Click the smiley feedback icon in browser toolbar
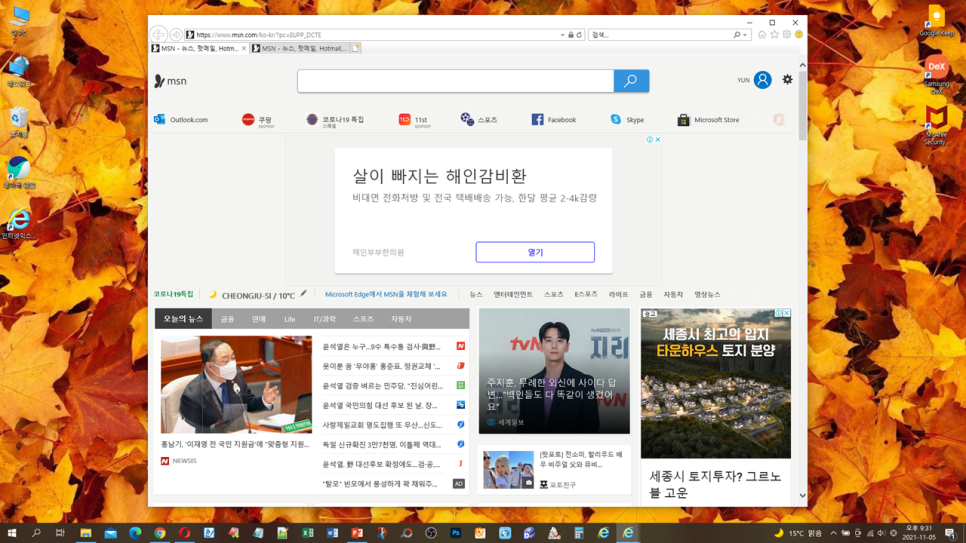Screen dimensions: 966x543 tap(799, 35)
